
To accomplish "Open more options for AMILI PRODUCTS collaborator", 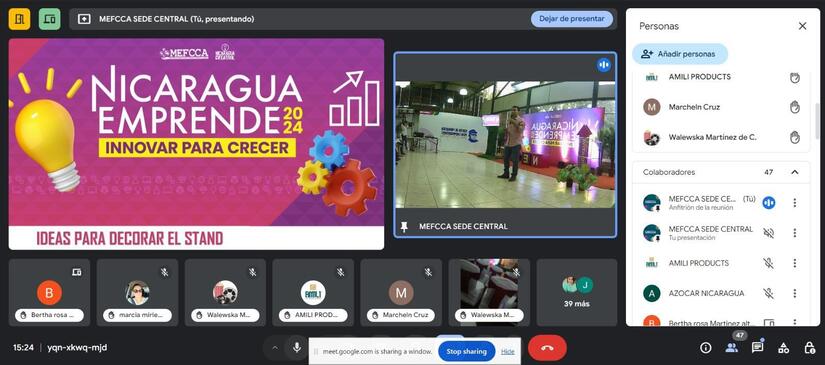I will tap(794, 263).
